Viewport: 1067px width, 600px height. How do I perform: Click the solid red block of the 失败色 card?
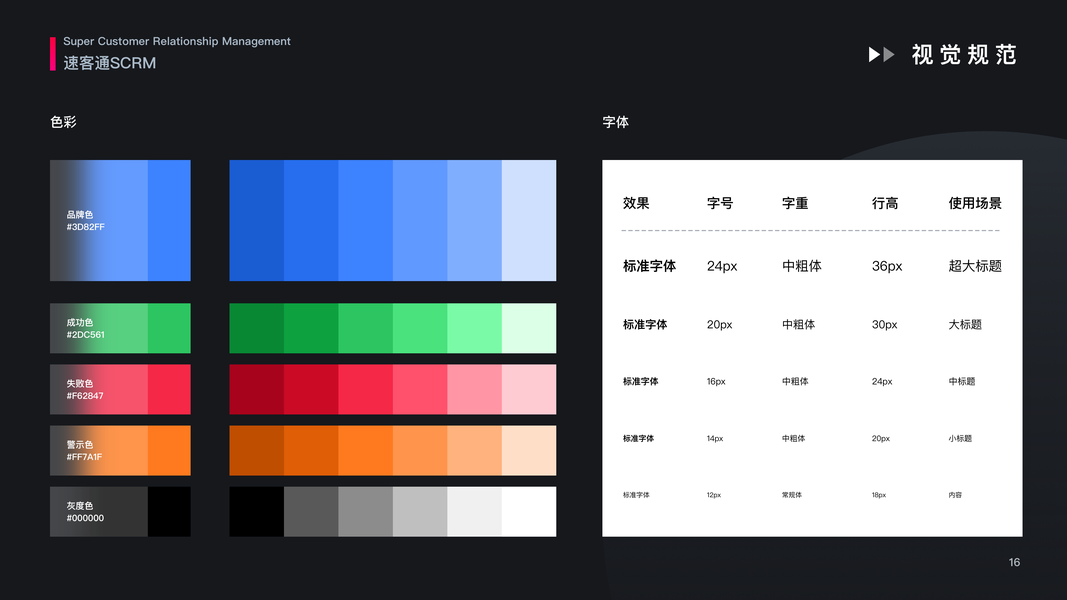point(169,389)
